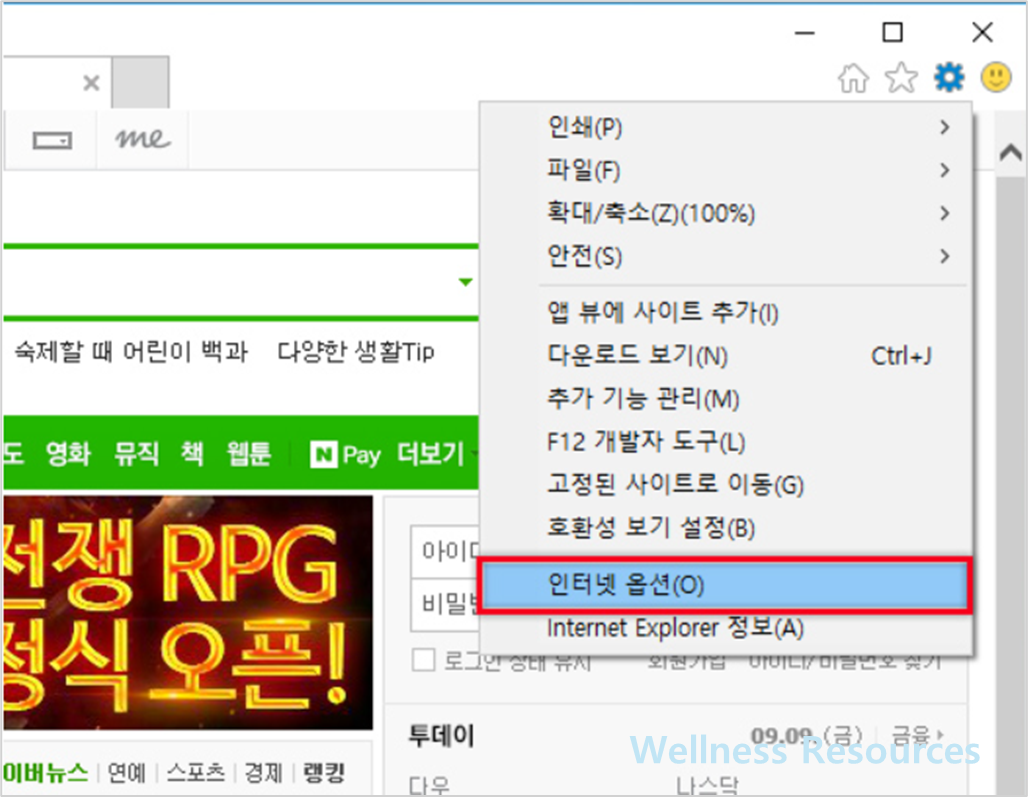This screenshot has width=1028, height=797.
Task: Select 확대/축소(Z)(100%) menu item
Action: [725, 213]
